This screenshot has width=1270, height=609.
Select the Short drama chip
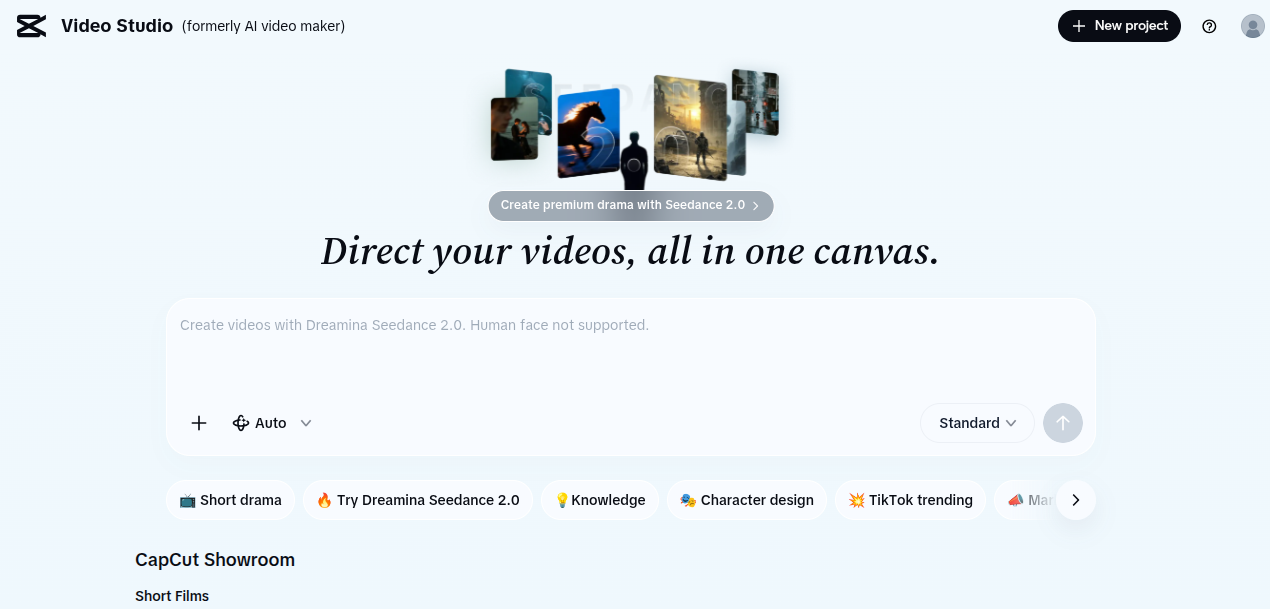pos(230,500)
